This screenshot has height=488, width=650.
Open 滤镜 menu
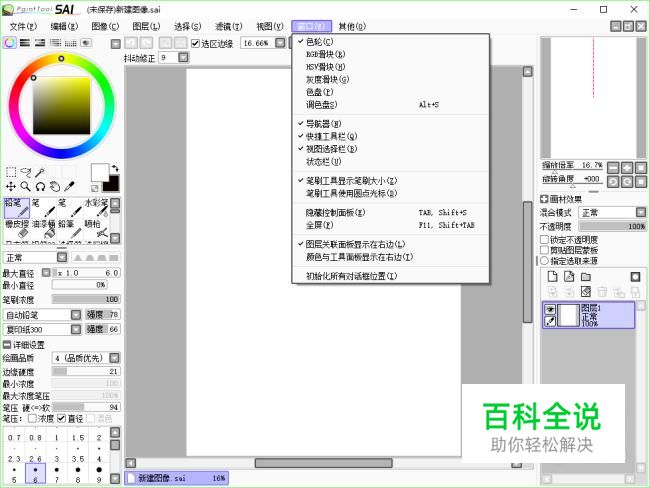point(228,27)
